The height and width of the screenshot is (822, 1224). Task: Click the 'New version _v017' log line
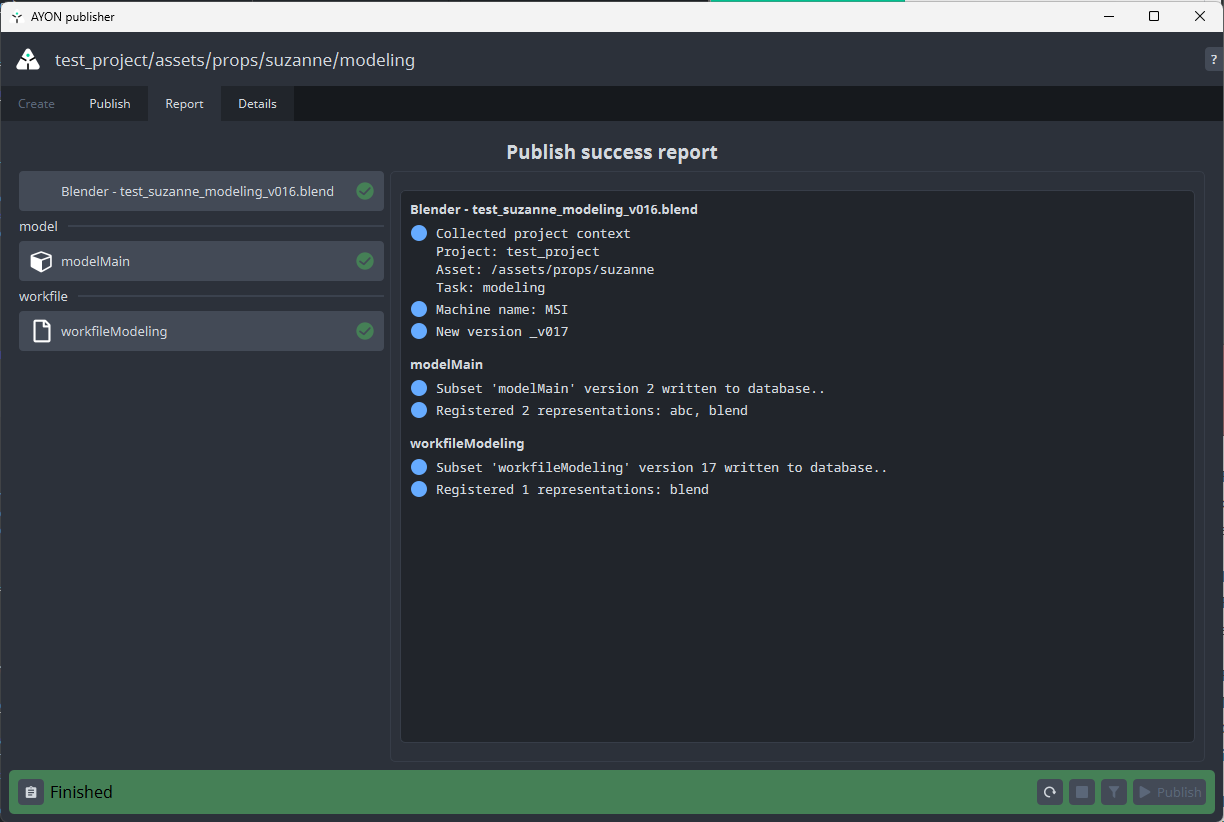(x=502, y=332)
